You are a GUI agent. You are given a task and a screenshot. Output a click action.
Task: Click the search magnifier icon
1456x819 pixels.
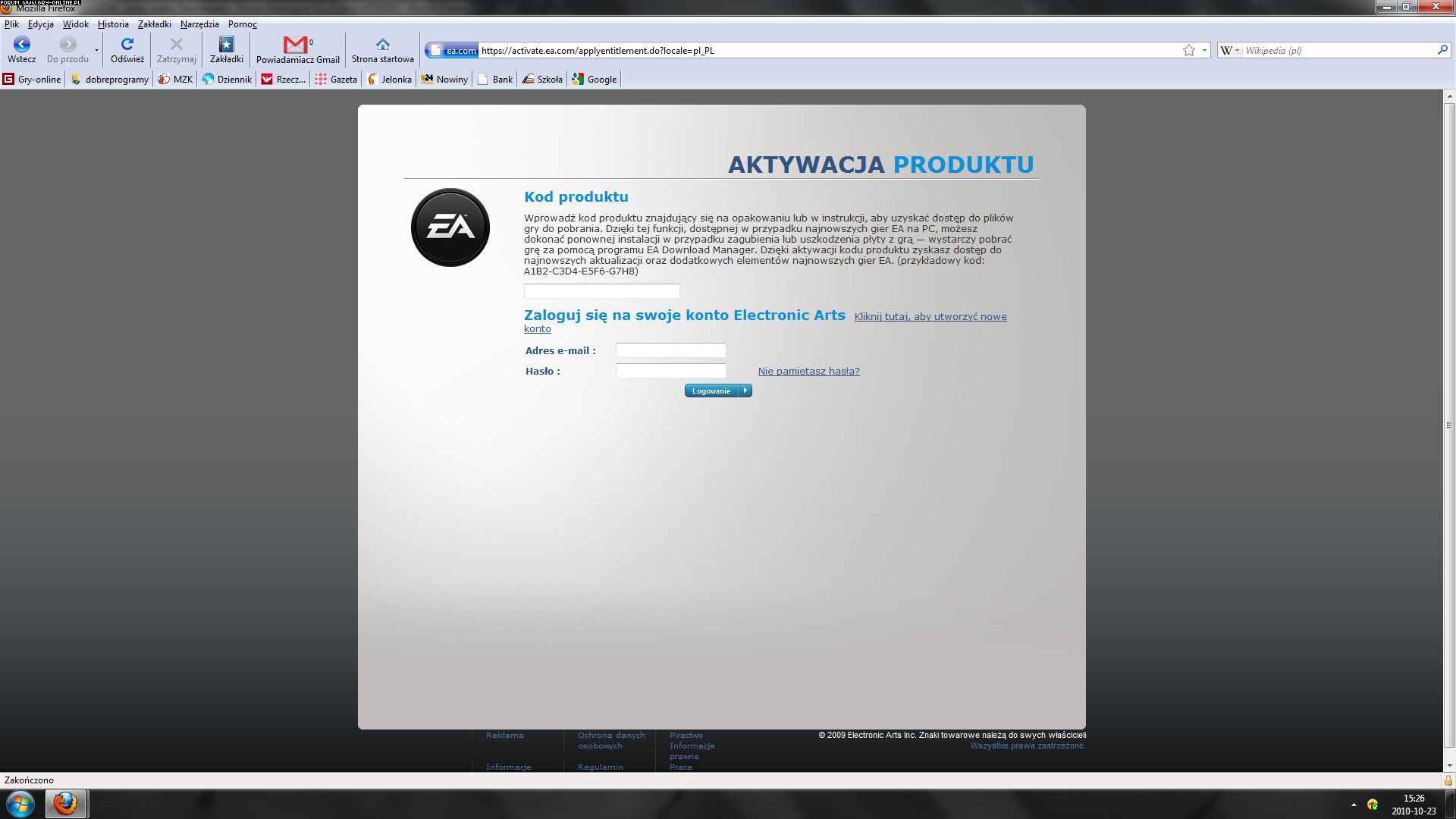[x=1442, y=50]
